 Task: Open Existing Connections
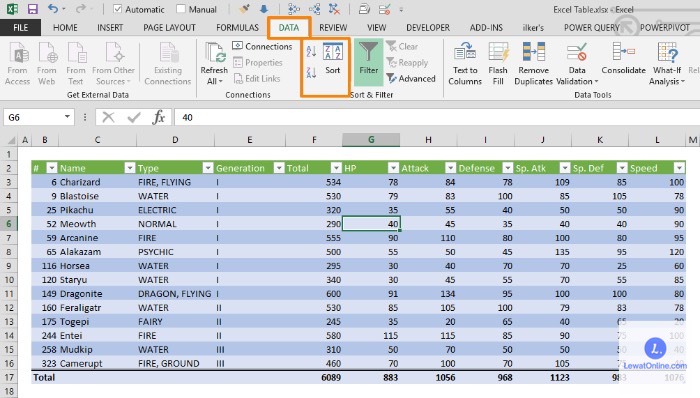pyautogui.click(x=167, y=63)
